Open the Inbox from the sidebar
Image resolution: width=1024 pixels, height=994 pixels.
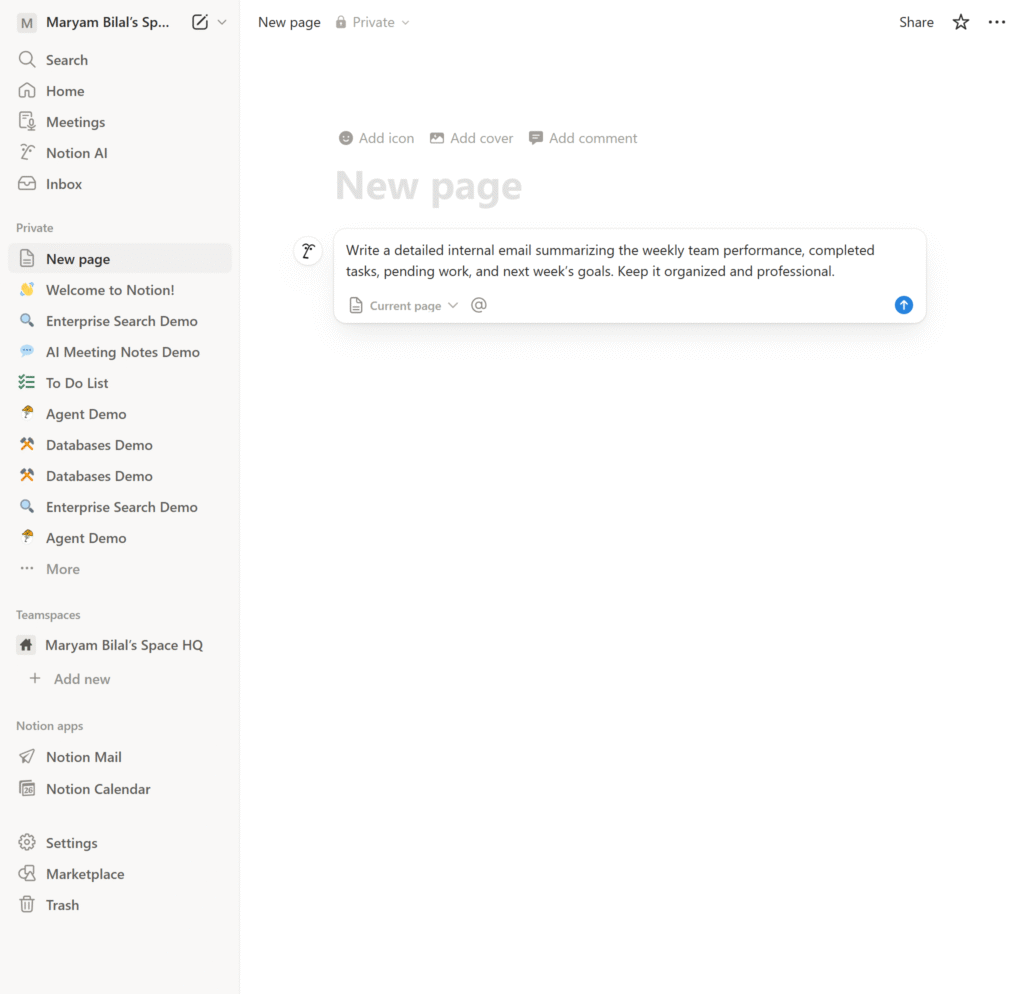click(x=63, y=183)
